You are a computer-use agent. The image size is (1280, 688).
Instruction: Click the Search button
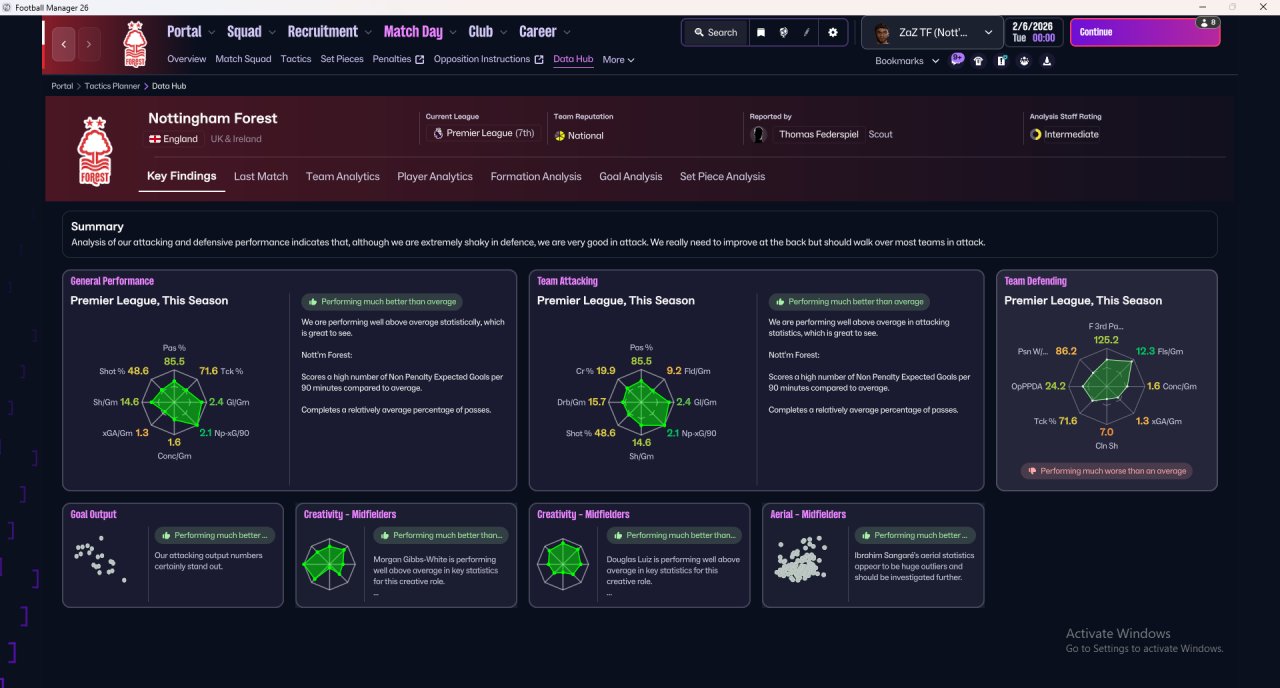pyautogui.click(x=714, y=32)
